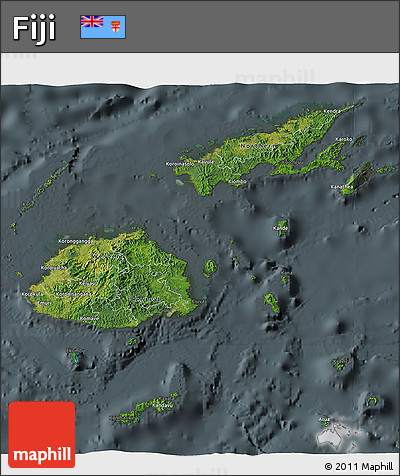Select the "Northern" division label

(257, 146)
